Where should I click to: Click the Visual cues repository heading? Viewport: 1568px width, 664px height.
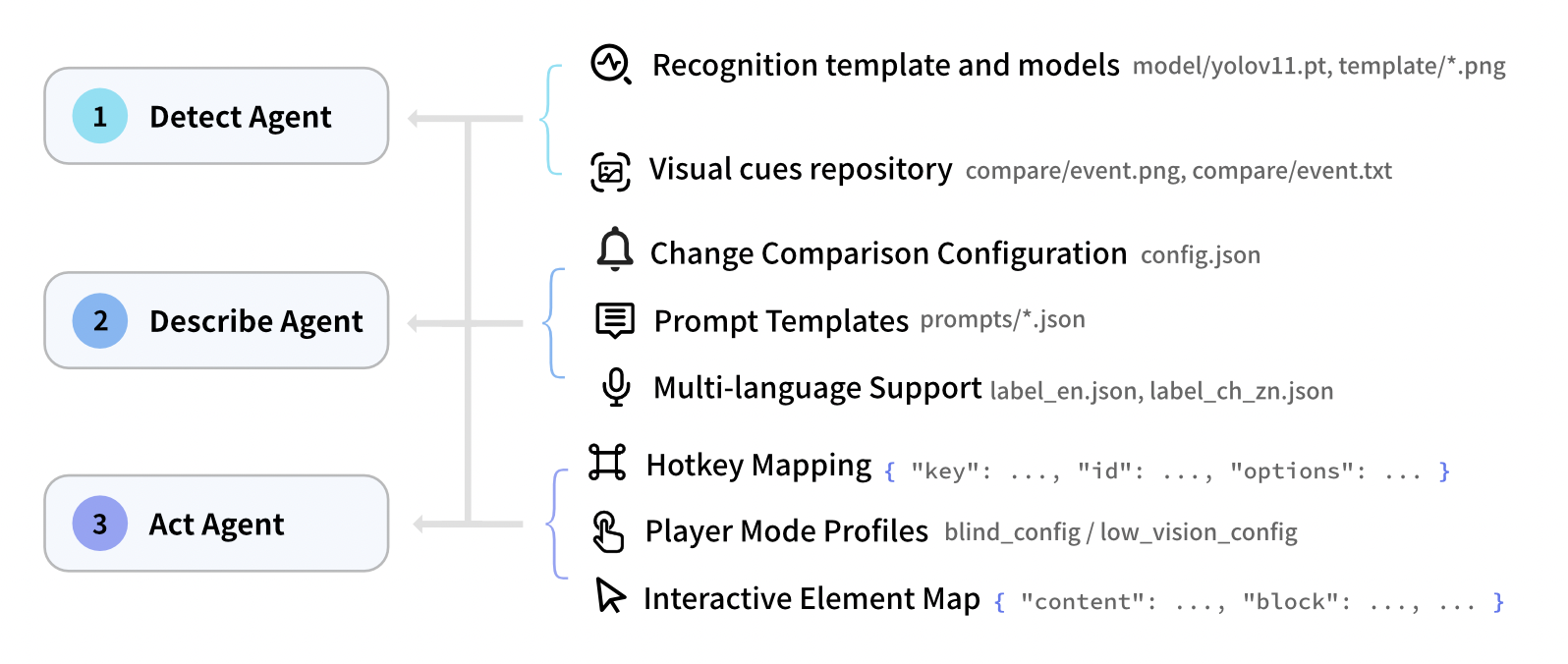(x=800, y=169)
